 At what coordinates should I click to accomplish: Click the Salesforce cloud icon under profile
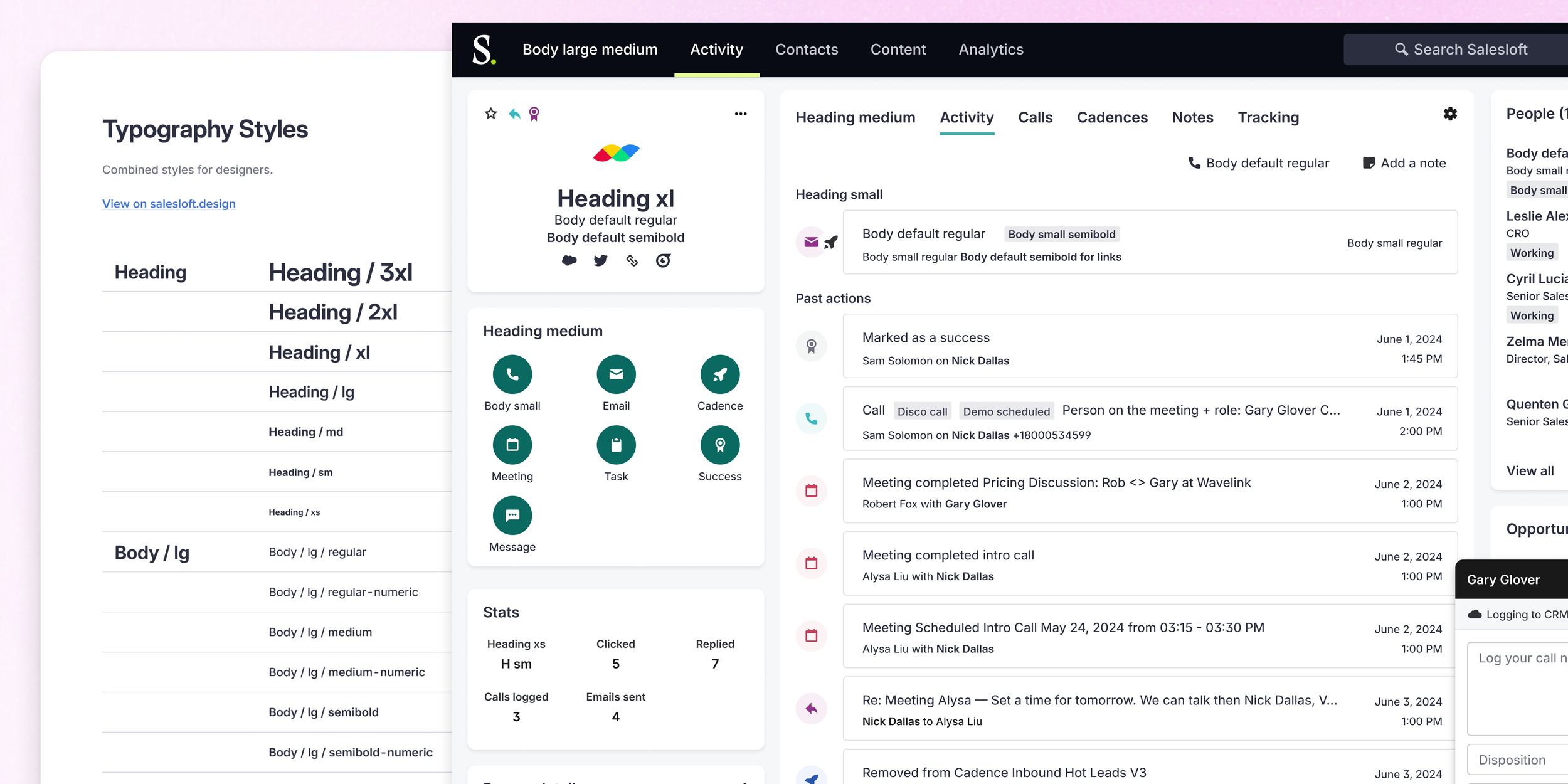569,260
